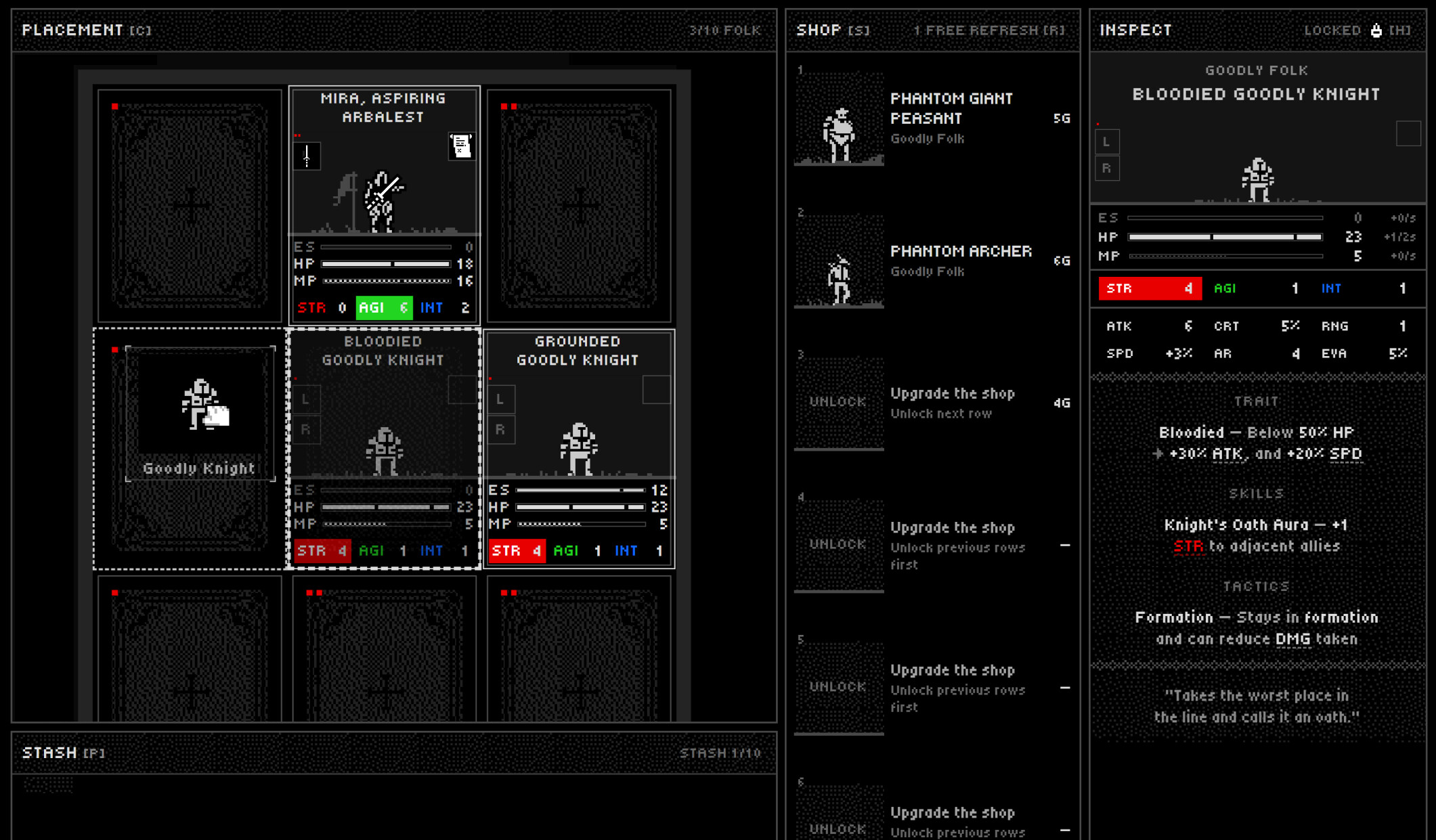Select Phantom Giant Peasant portrait in shop
1436x840 pixels.
(839, 119)
